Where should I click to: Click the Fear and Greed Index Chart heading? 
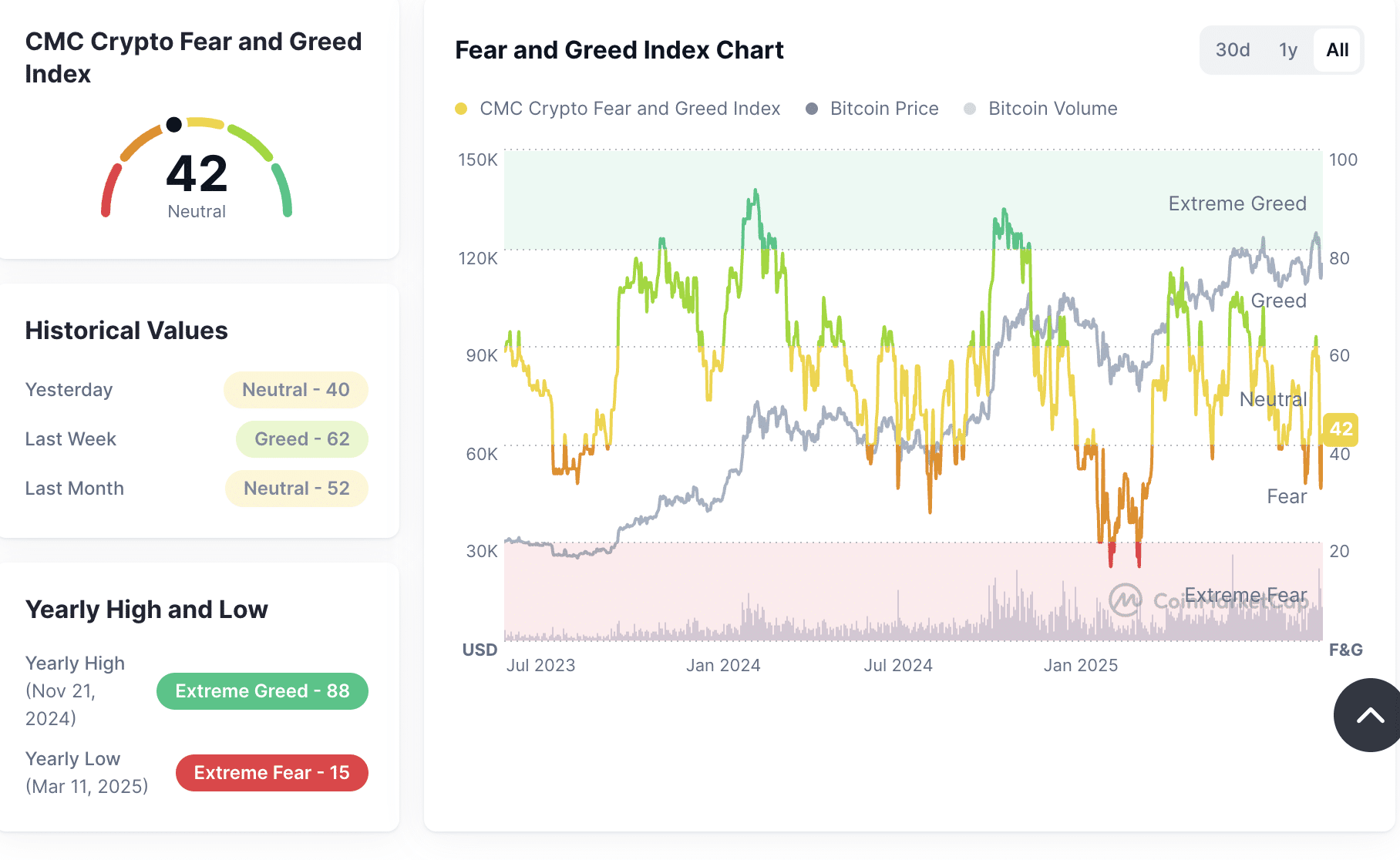(x=619, y=50)
